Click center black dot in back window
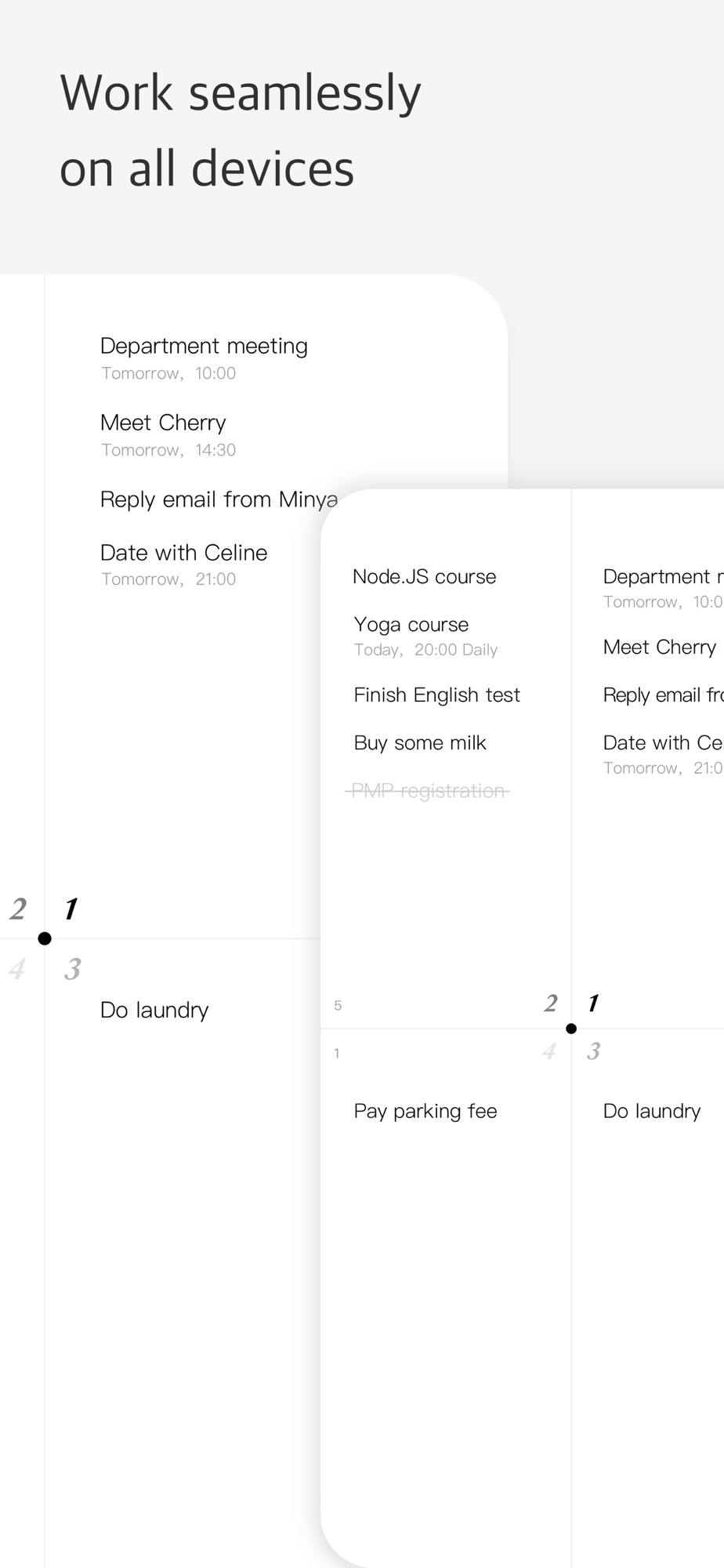Image resolution: width=724 pixels, height=1568 pixels. click(45, 938)
